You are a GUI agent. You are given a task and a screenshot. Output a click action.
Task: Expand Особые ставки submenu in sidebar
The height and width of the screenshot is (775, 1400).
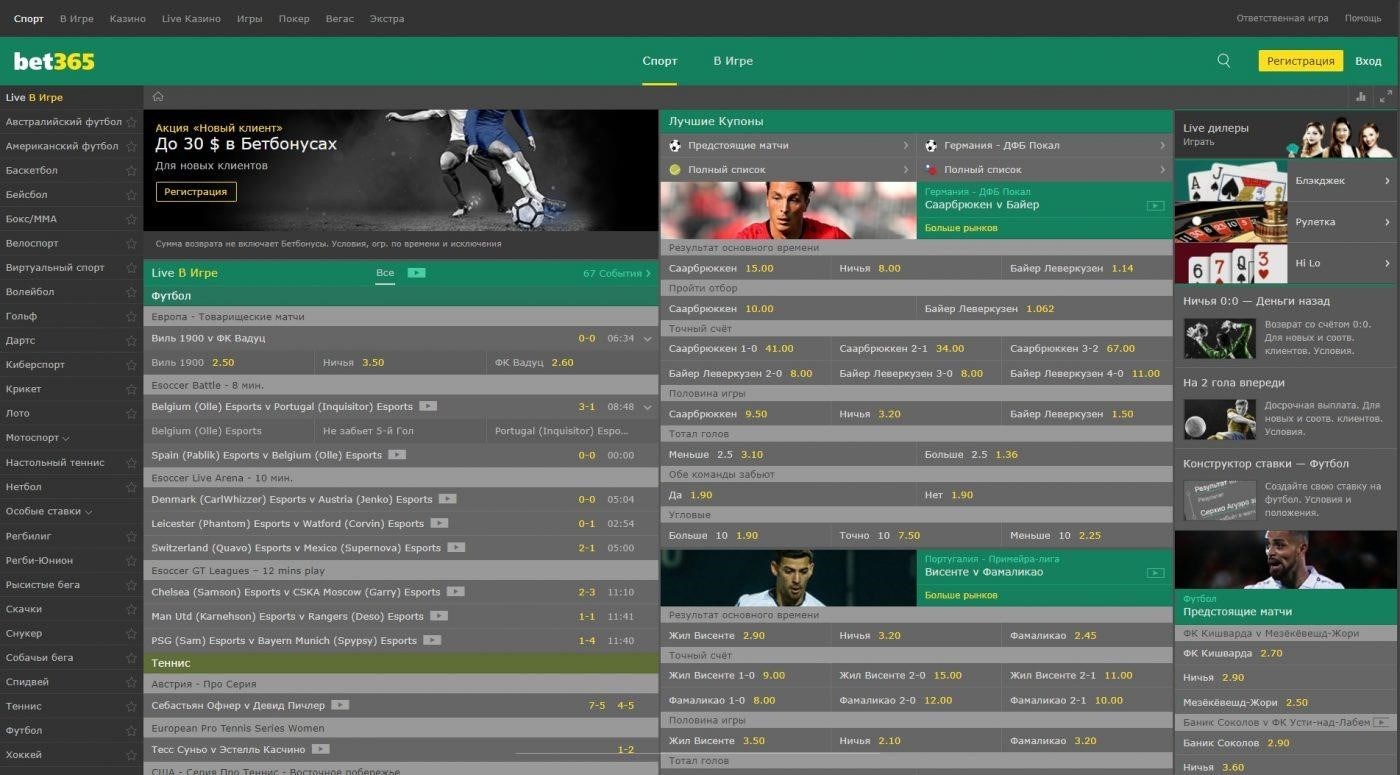(x=88, y=511)
